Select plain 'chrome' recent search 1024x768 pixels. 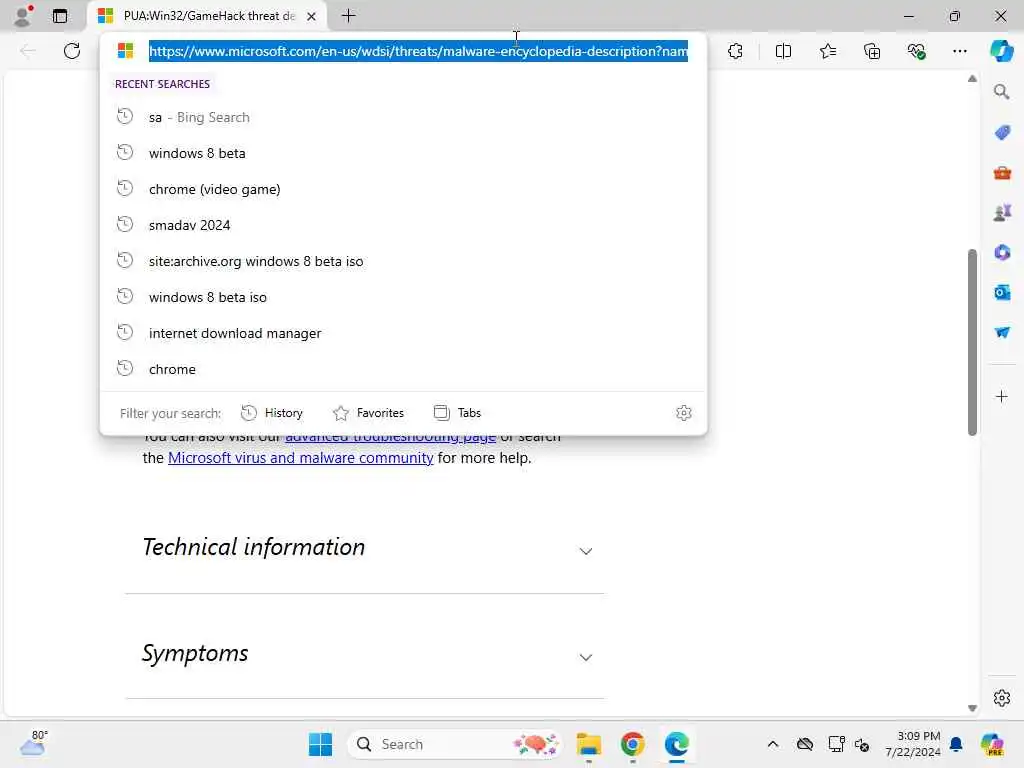pyautogui.click(x=403, y=369)
